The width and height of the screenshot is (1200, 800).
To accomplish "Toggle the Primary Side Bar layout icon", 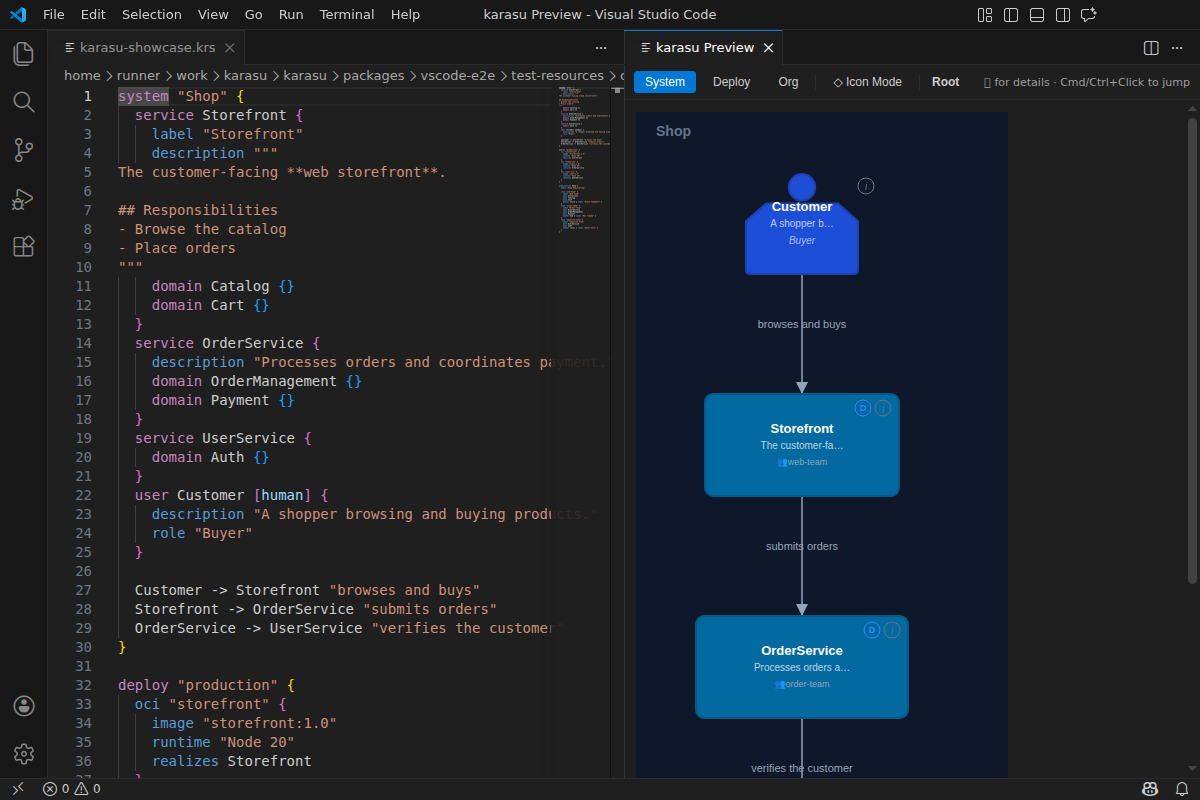I will pos(1011,15).
